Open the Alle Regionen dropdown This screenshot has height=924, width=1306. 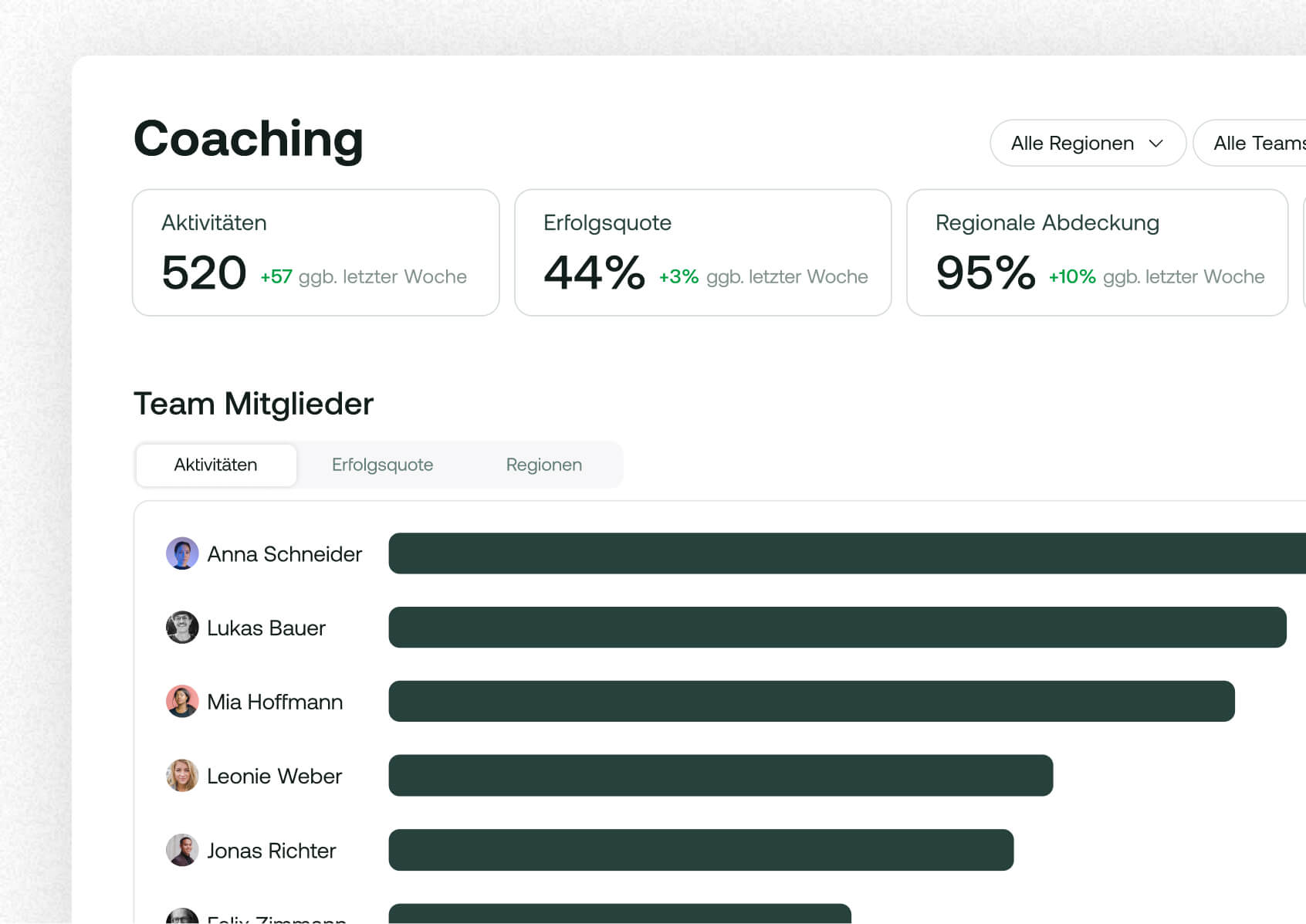click(1088, 143)
